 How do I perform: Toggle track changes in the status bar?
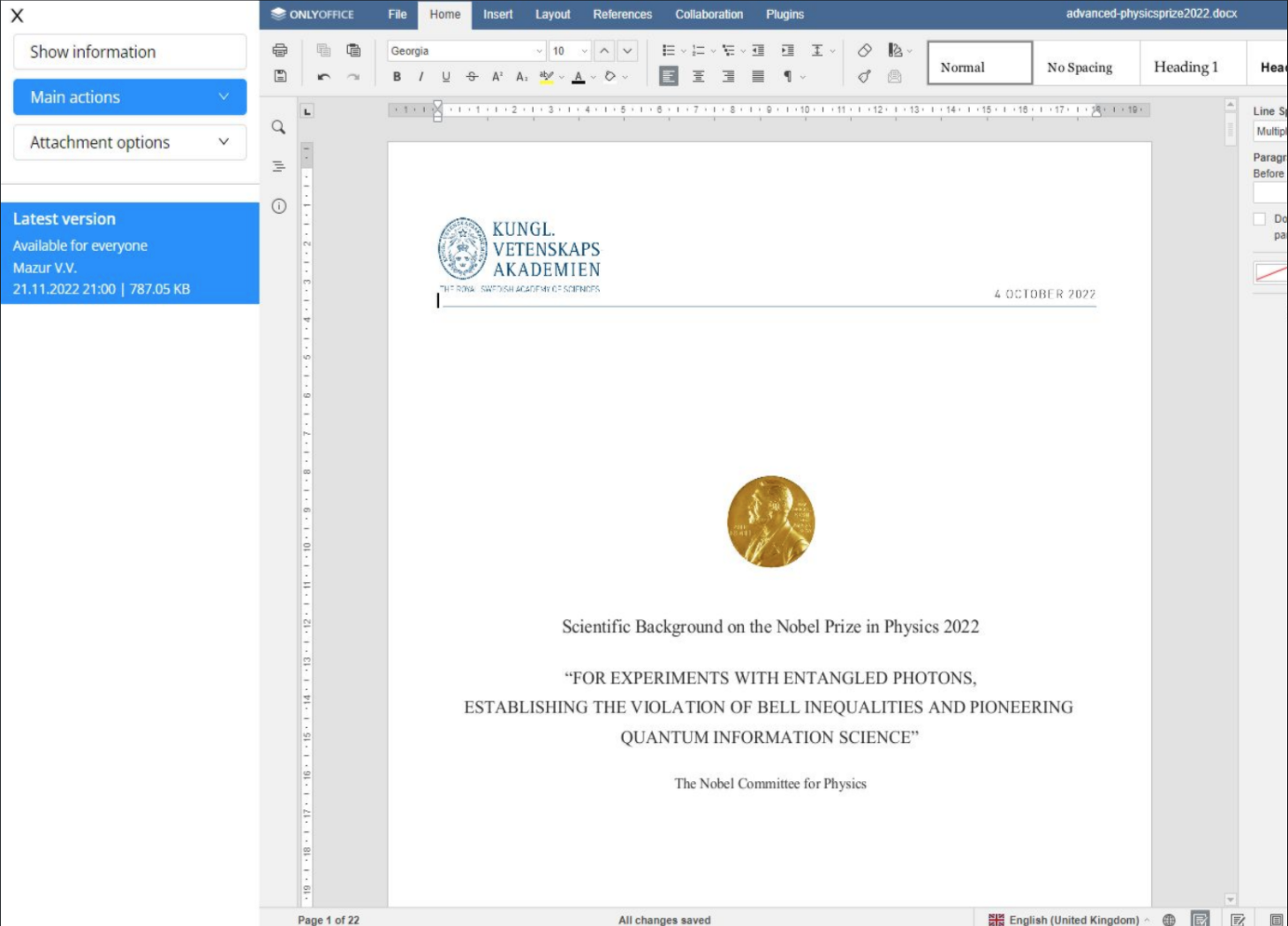point(1238,920)
